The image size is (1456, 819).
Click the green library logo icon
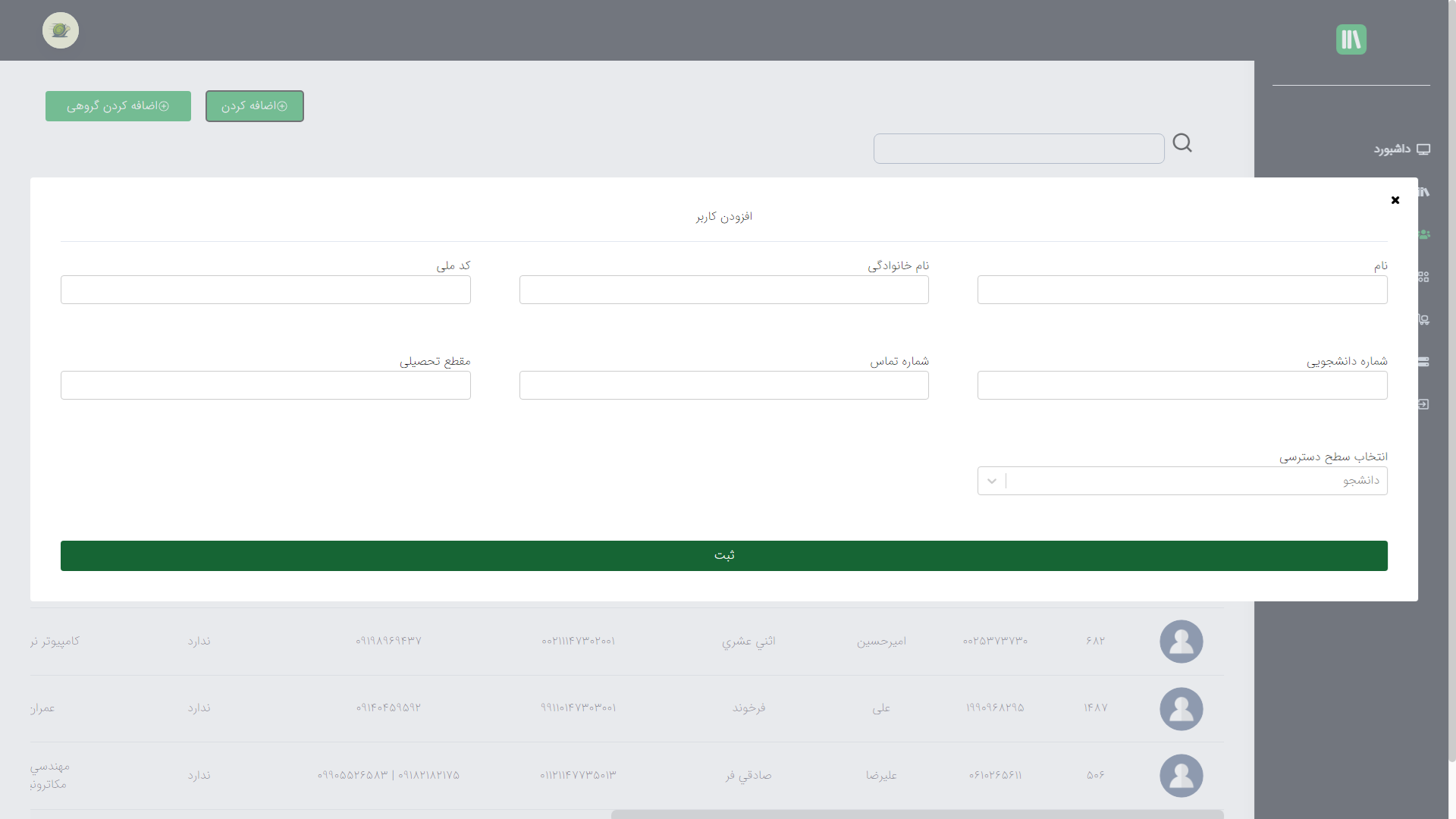tap(1351, 39)
